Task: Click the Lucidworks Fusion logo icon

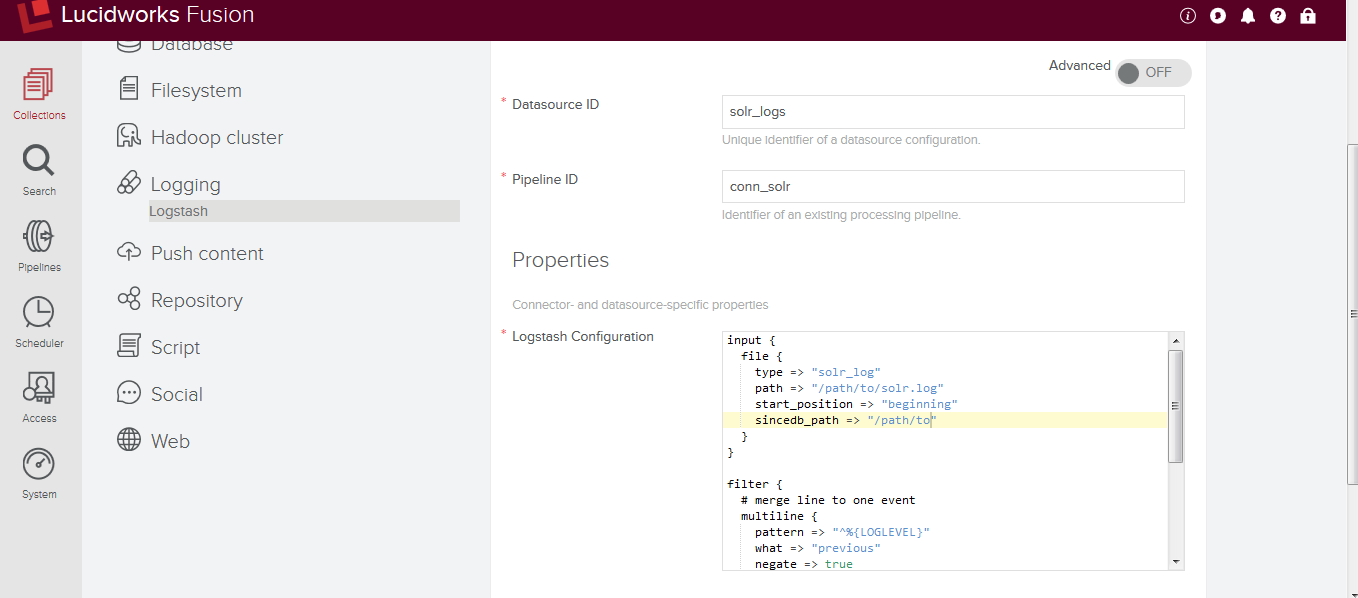Action: [34, 14]
